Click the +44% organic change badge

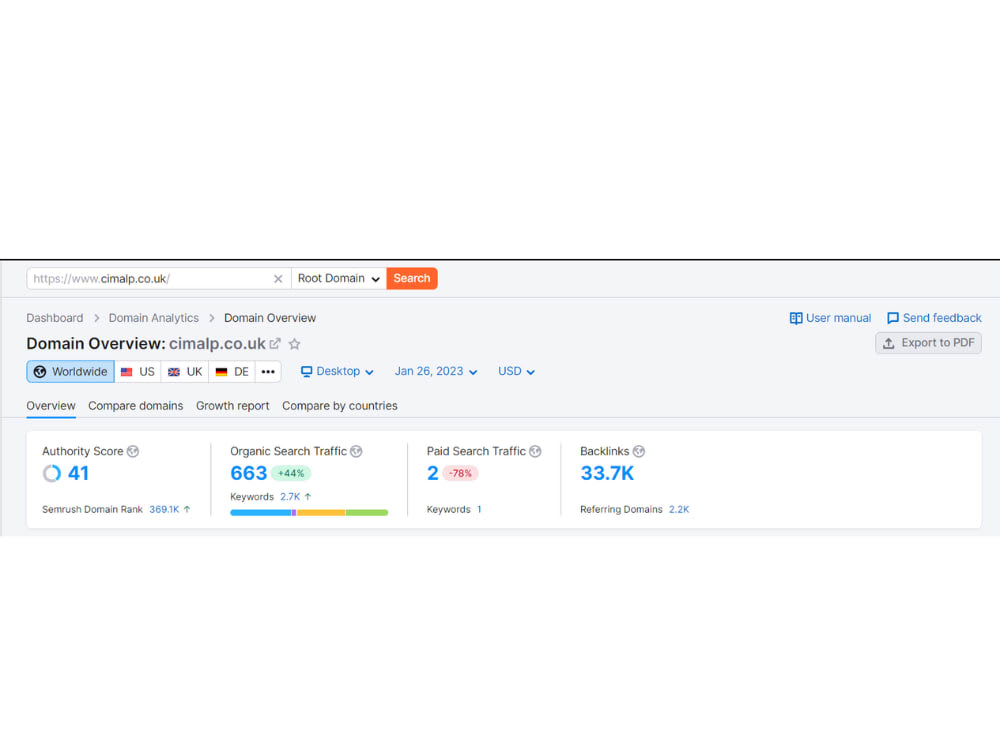click(x=291, y=473)
